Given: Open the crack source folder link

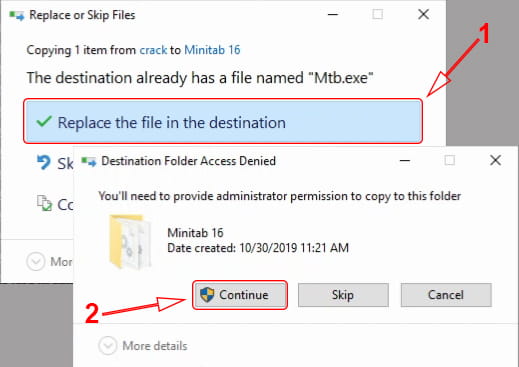Looking at the screenshot, I should click(x=153, y=50).
